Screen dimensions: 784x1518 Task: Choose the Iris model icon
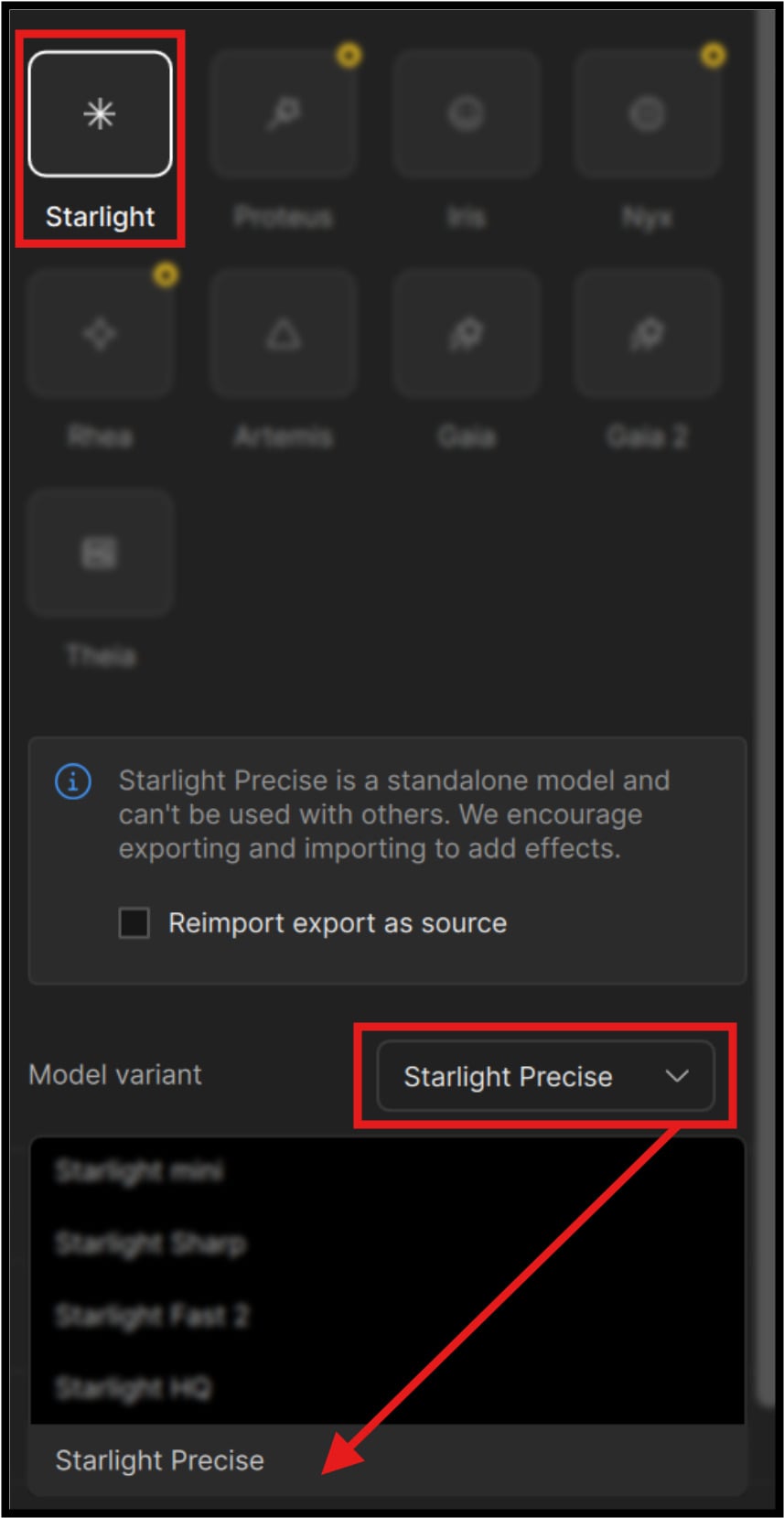466,114
